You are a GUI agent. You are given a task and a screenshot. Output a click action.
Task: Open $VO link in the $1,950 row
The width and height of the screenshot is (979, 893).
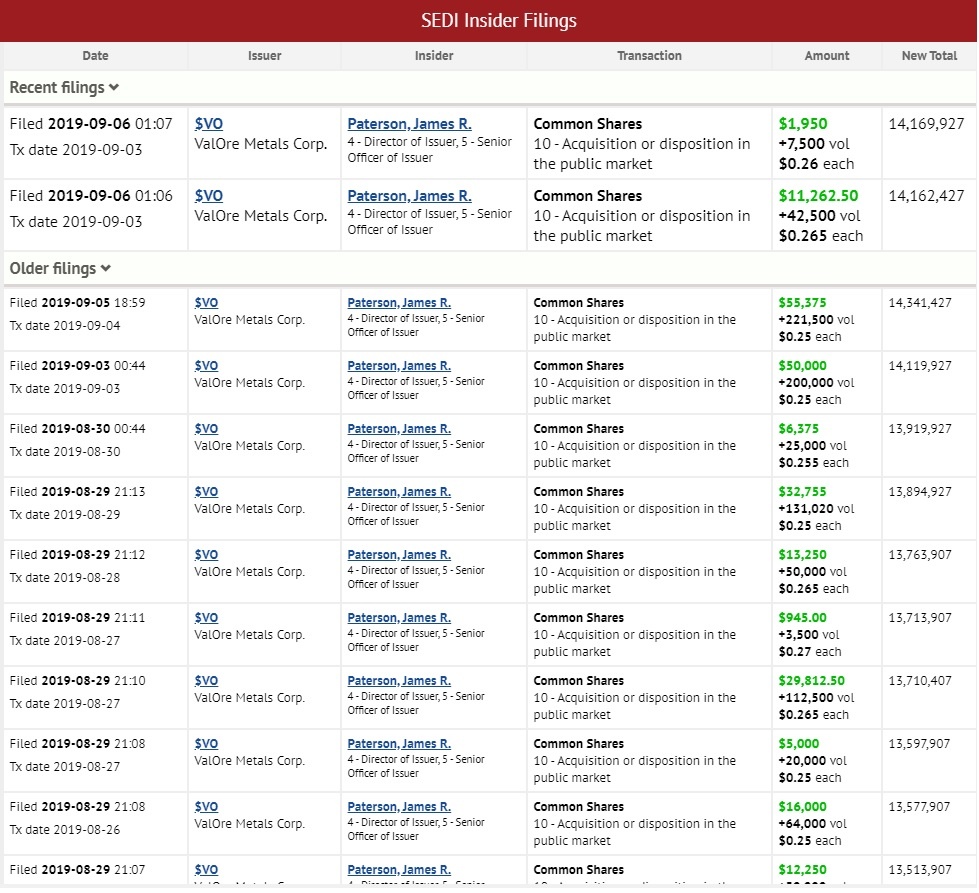[x=209, y=124]
